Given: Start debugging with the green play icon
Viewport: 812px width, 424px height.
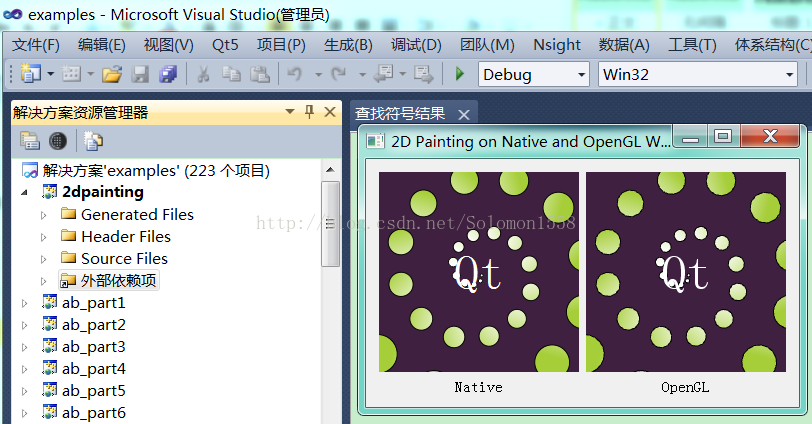Looking at the screenshot, I should pos(459,74).
